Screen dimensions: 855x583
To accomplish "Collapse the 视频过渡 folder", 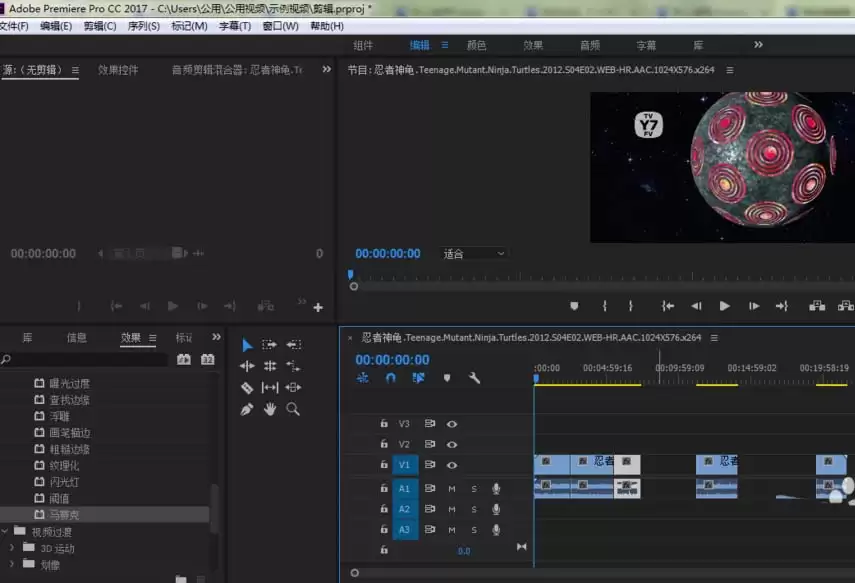I will point(5,532).
